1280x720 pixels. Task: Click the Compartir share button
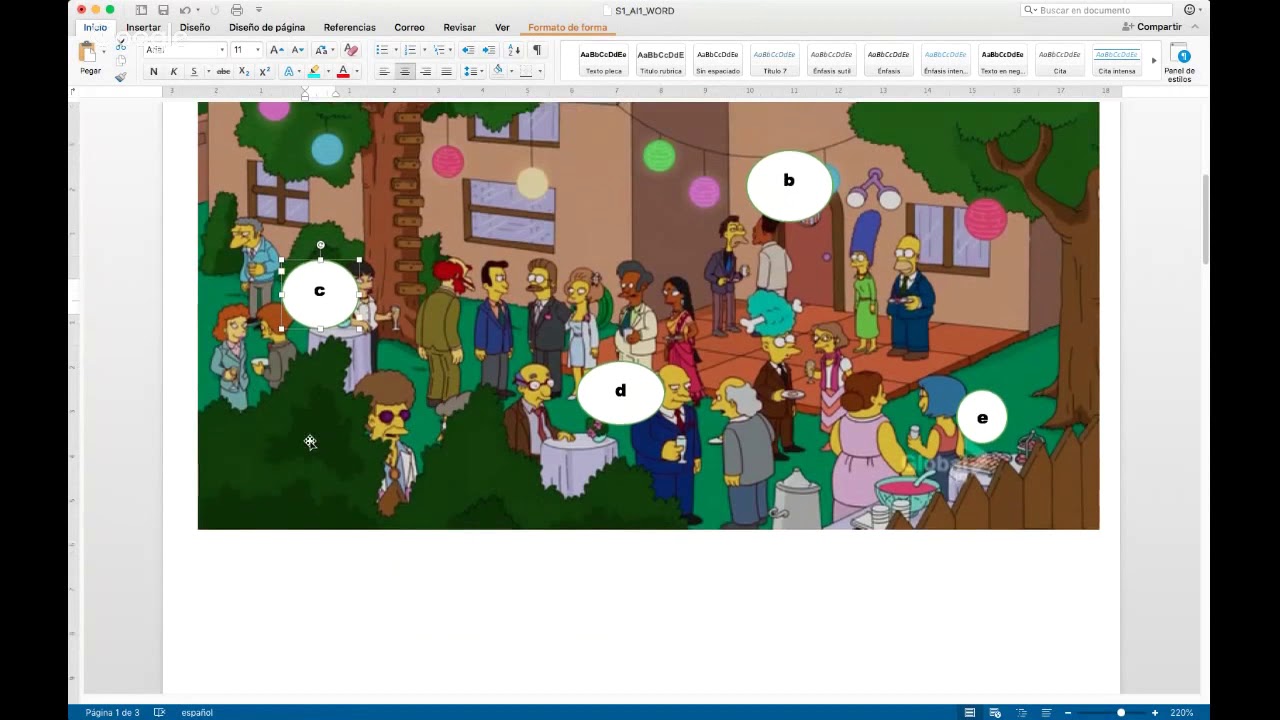(1153, 27)
